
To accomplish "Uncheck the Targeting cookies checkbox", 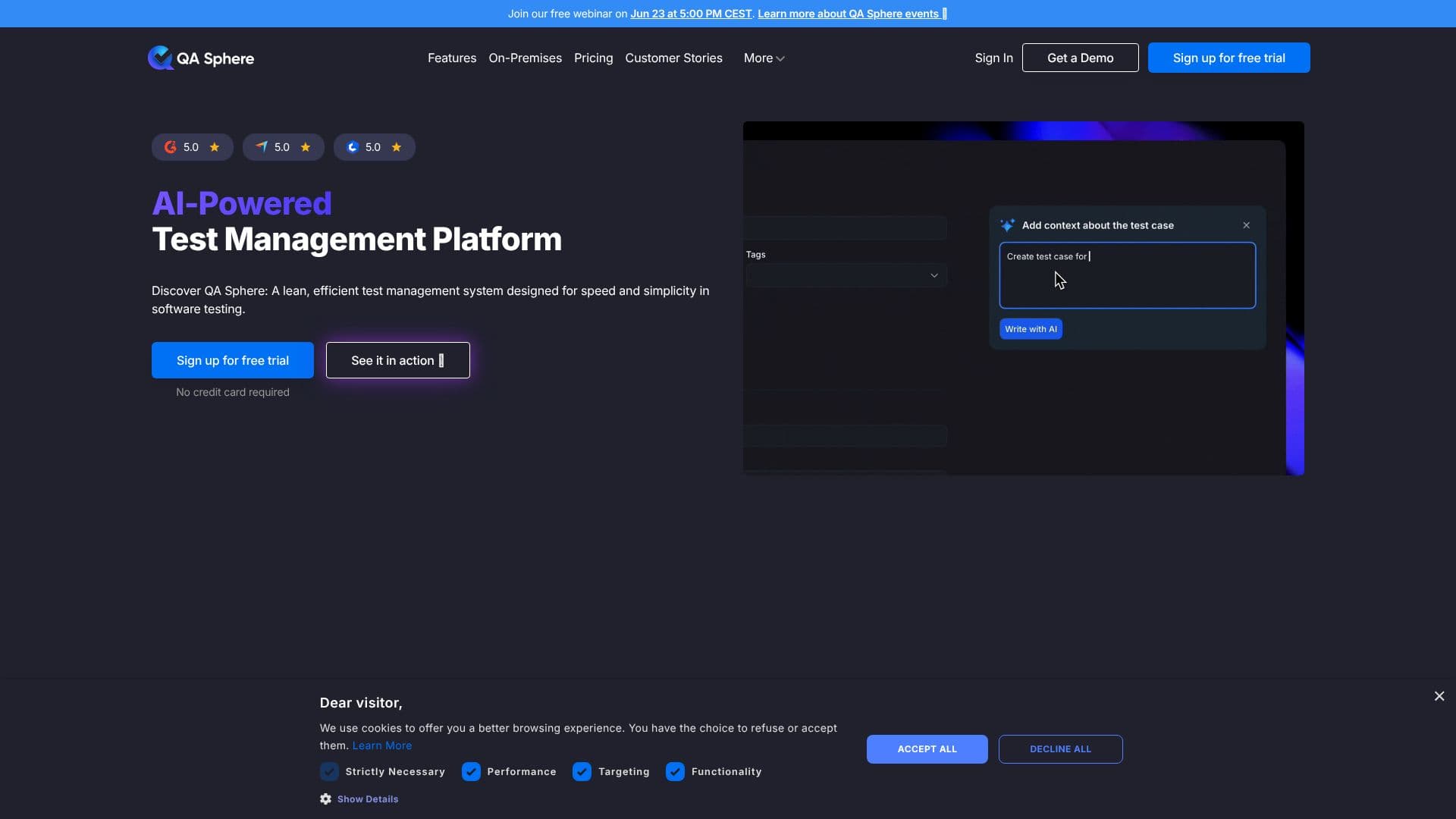I will coord(582,772).
